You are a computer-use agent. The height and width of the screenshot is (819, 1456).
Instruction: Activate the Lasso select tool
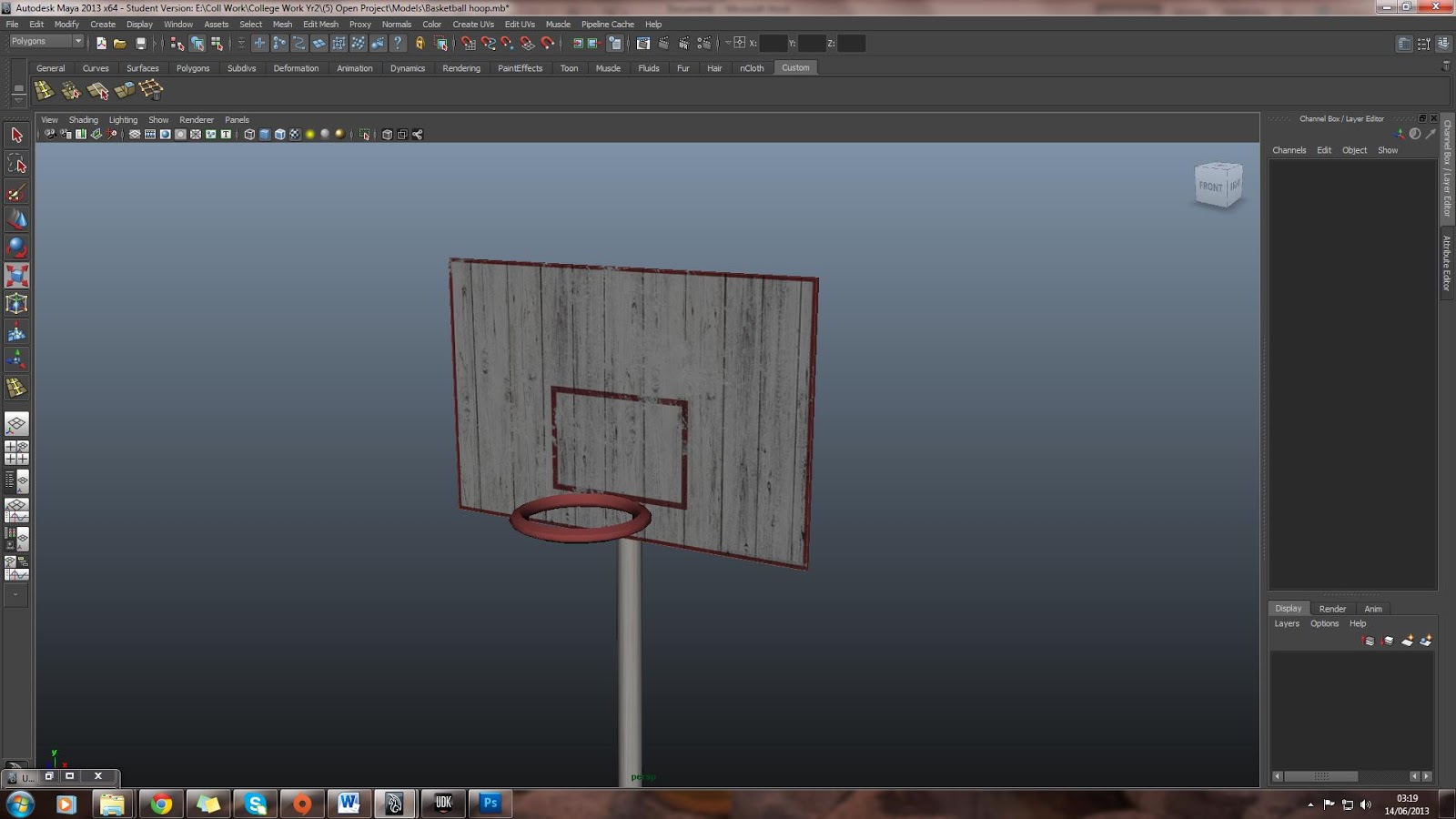click(x=16, y=164)
